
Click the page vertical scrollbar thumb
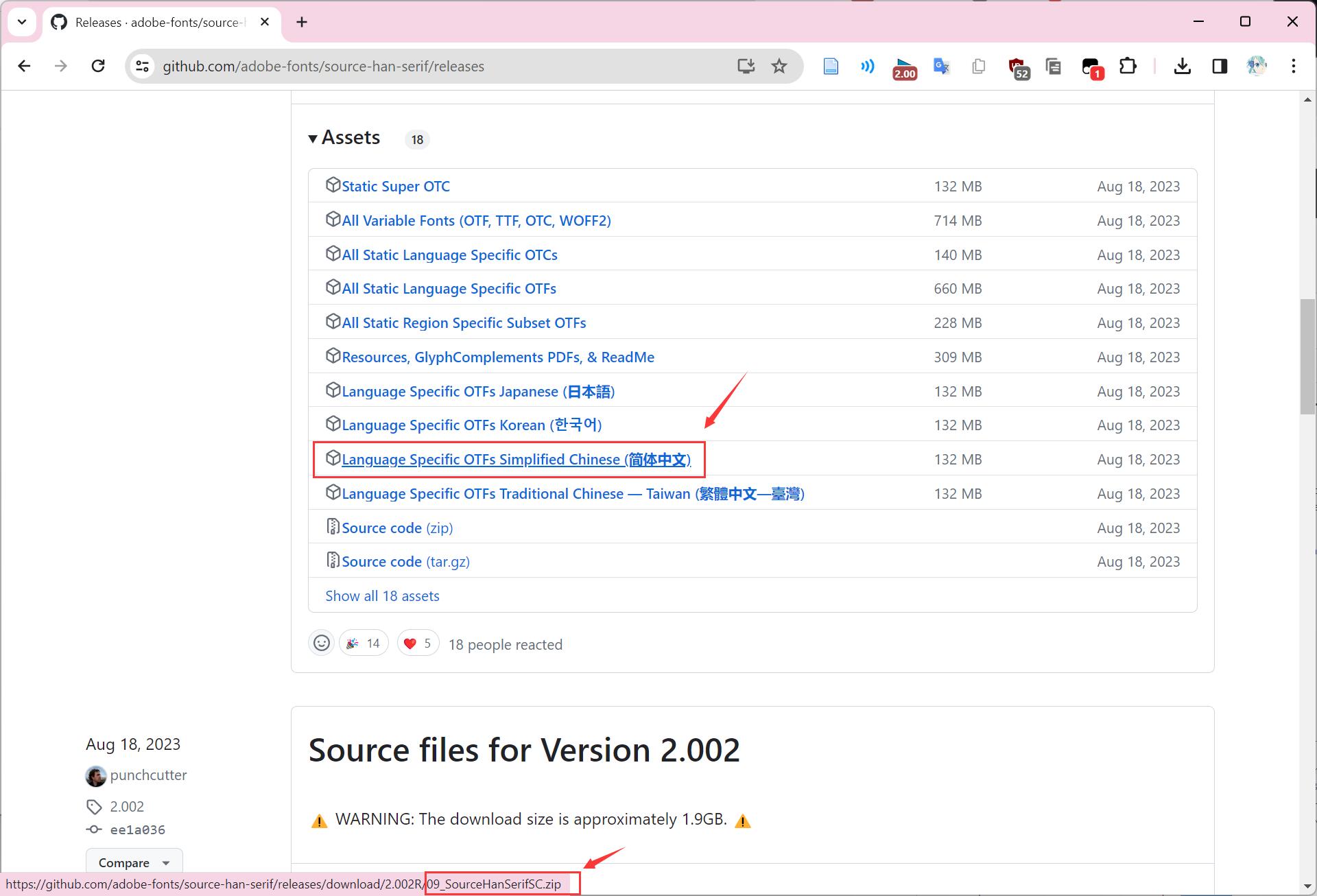(x=1307, y=357)
